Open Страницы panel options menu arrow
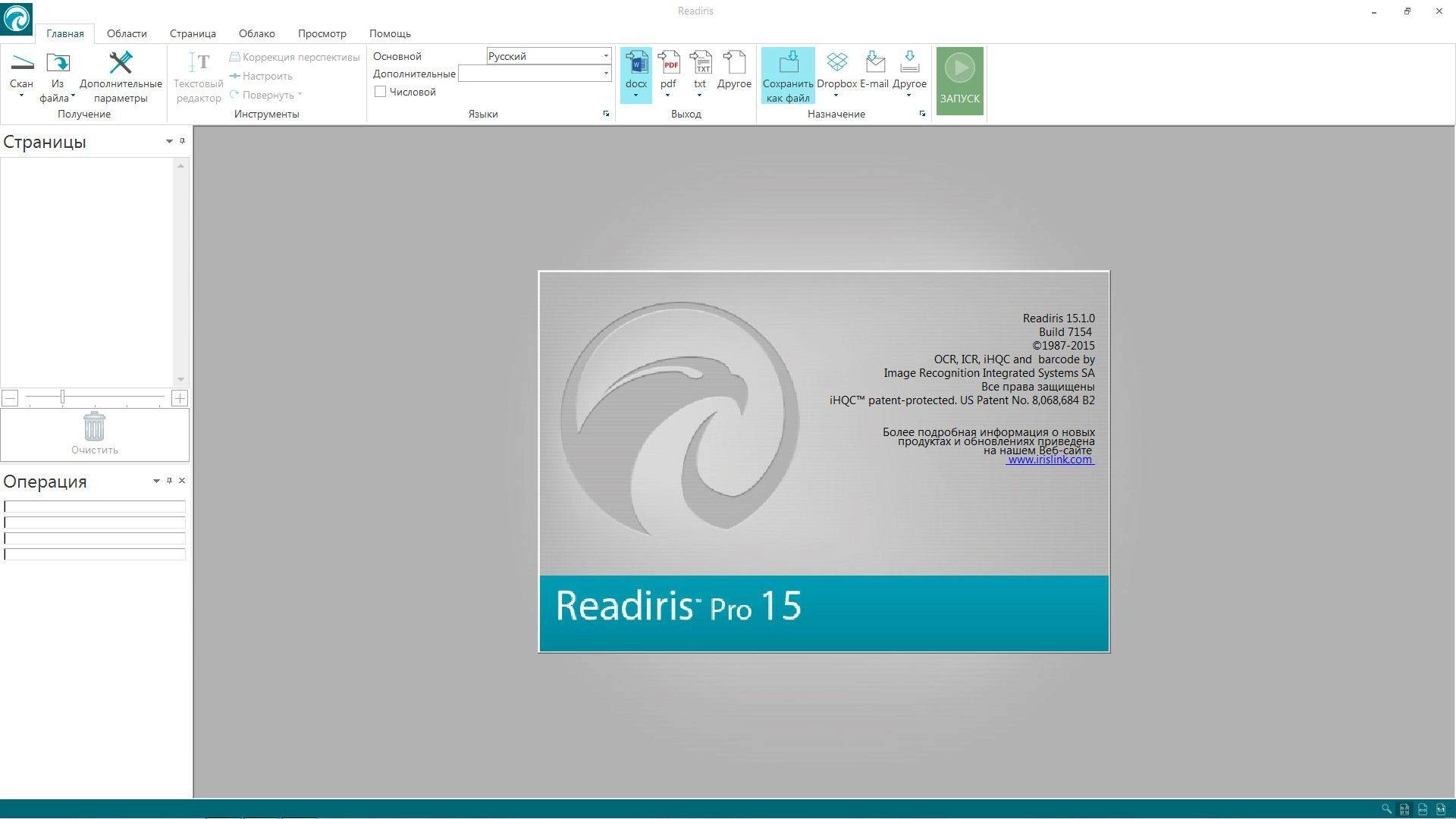This screenshot has height=819, width=1456. coord(169,141)
